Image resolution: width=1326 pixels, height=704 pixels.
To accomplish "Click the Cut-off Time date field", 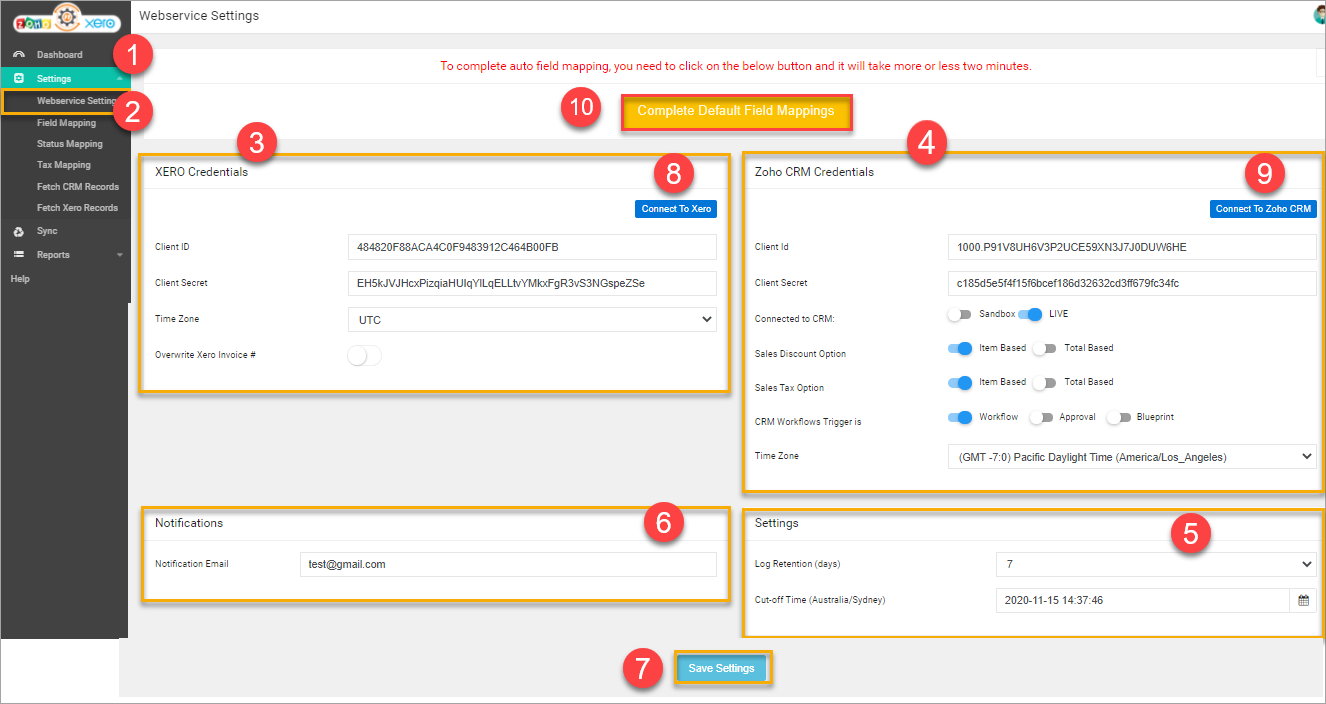I will pyautogui.click(x=1143, y=600).
